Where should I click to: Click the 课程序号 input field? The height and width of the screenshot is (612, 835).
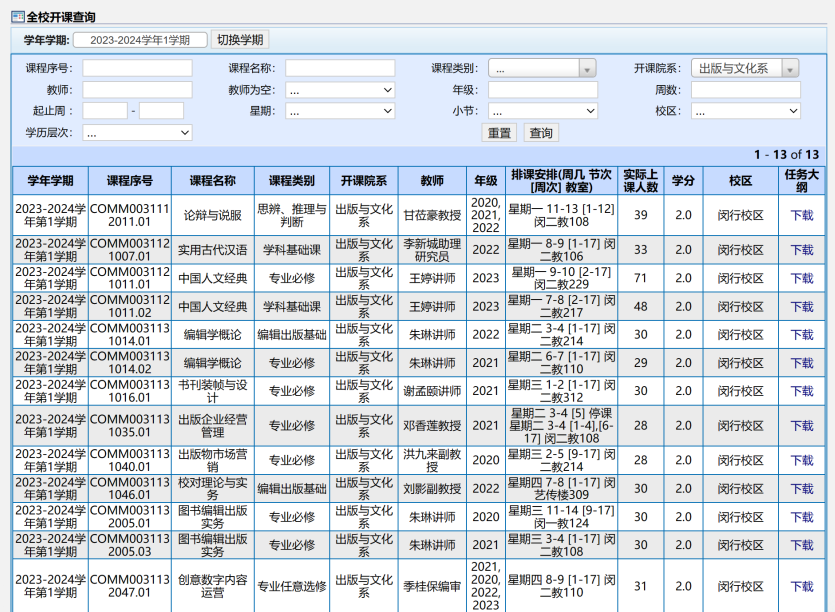(137, 68)
